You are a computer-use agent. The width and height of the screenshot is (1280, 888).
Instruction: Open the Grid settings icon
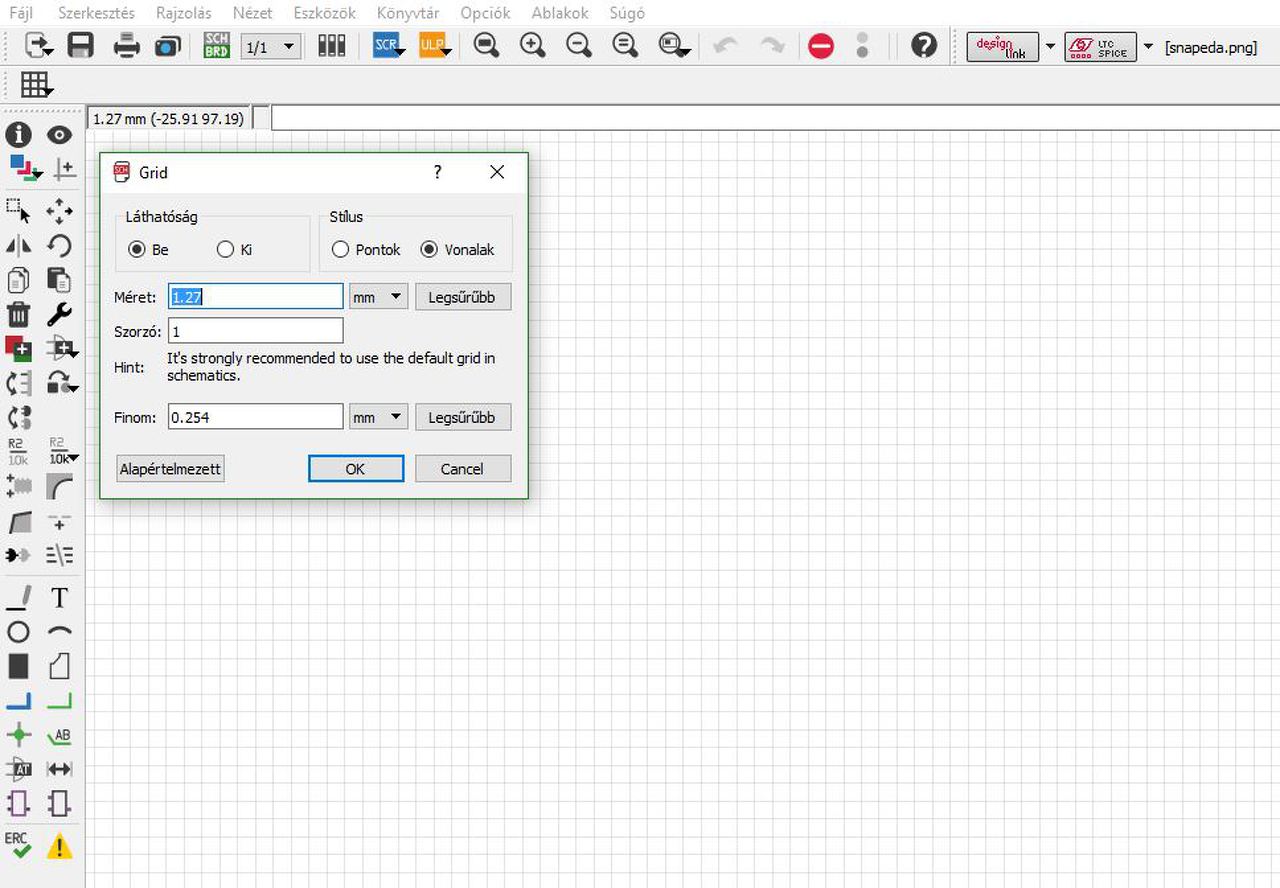[x=37, y=85]
